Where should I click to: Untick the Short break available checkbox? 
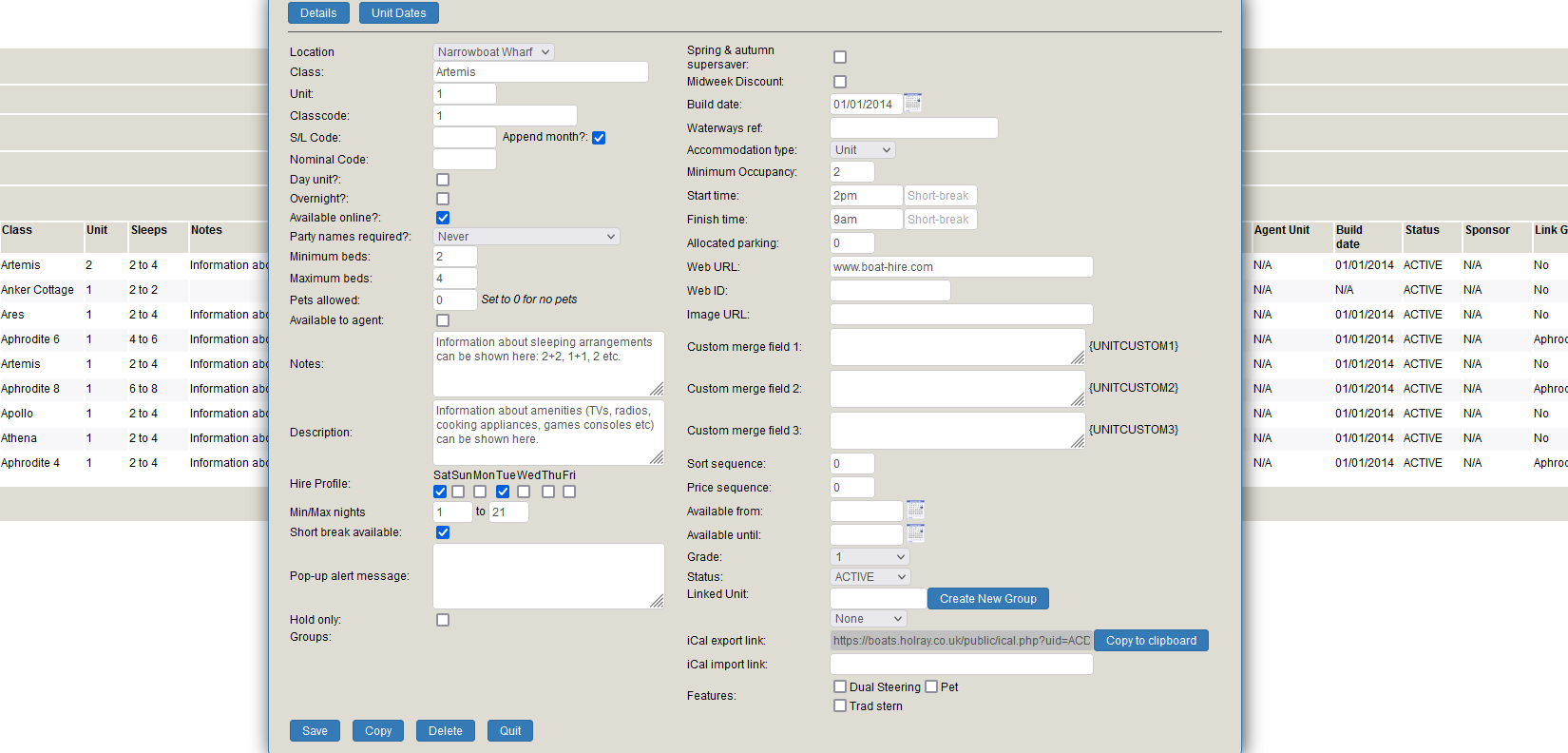pyautogui.click(x=443, y=532)
